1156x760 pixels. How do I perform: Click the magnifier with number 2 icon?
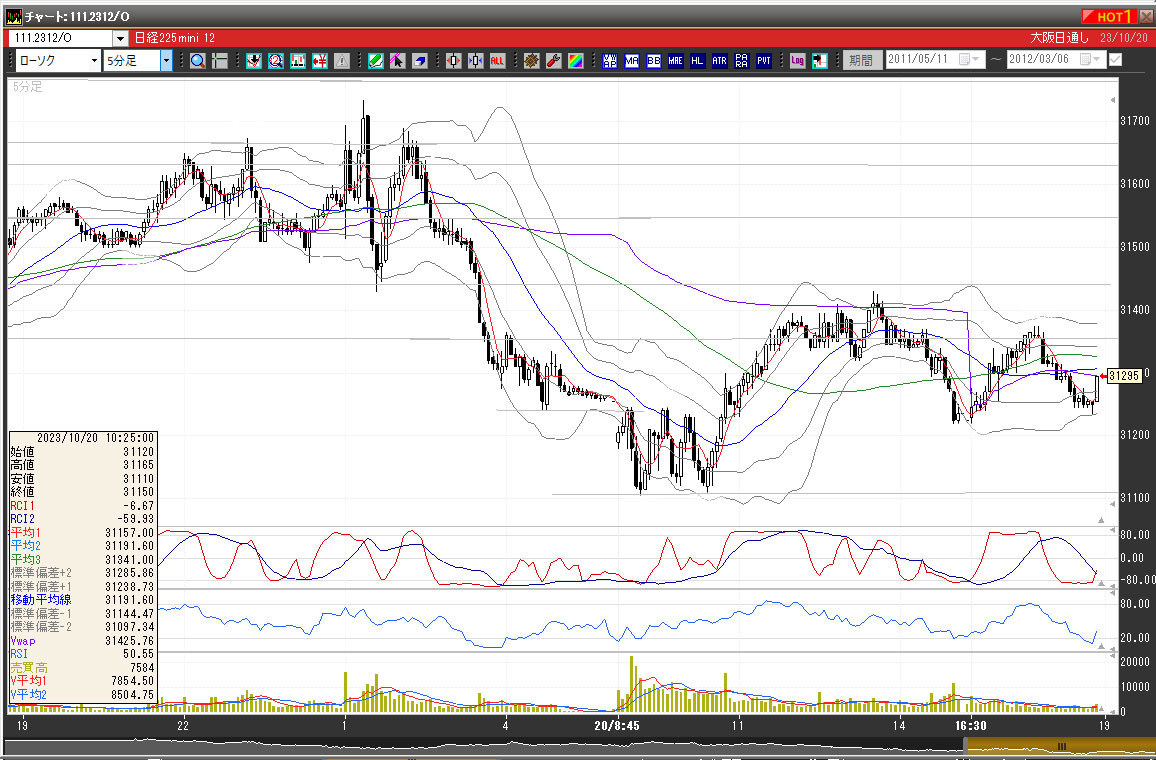pos(276,60)
